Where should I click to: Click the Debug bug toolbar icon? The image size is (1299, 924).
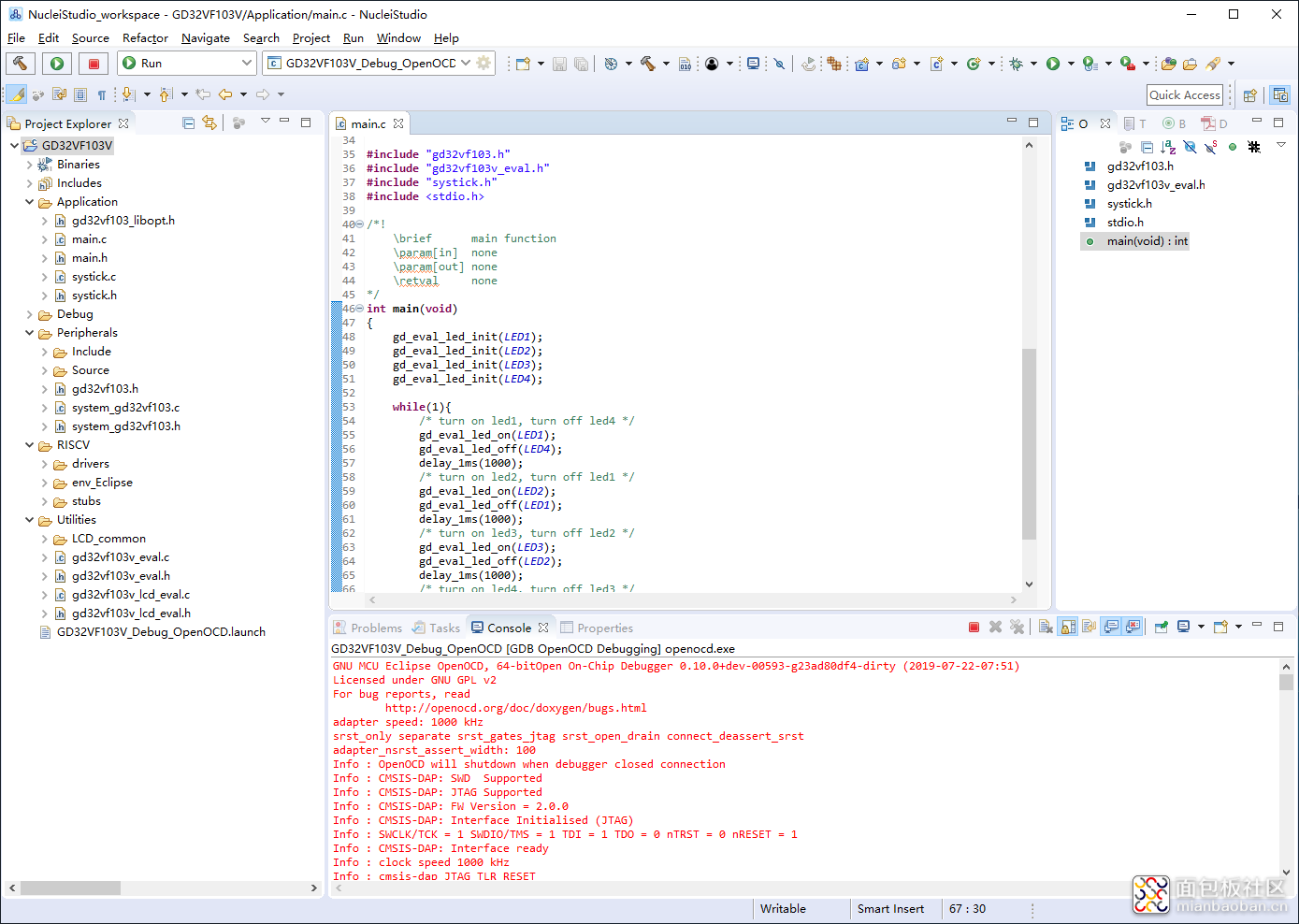pyautogui.click(x=1016, y=64)
